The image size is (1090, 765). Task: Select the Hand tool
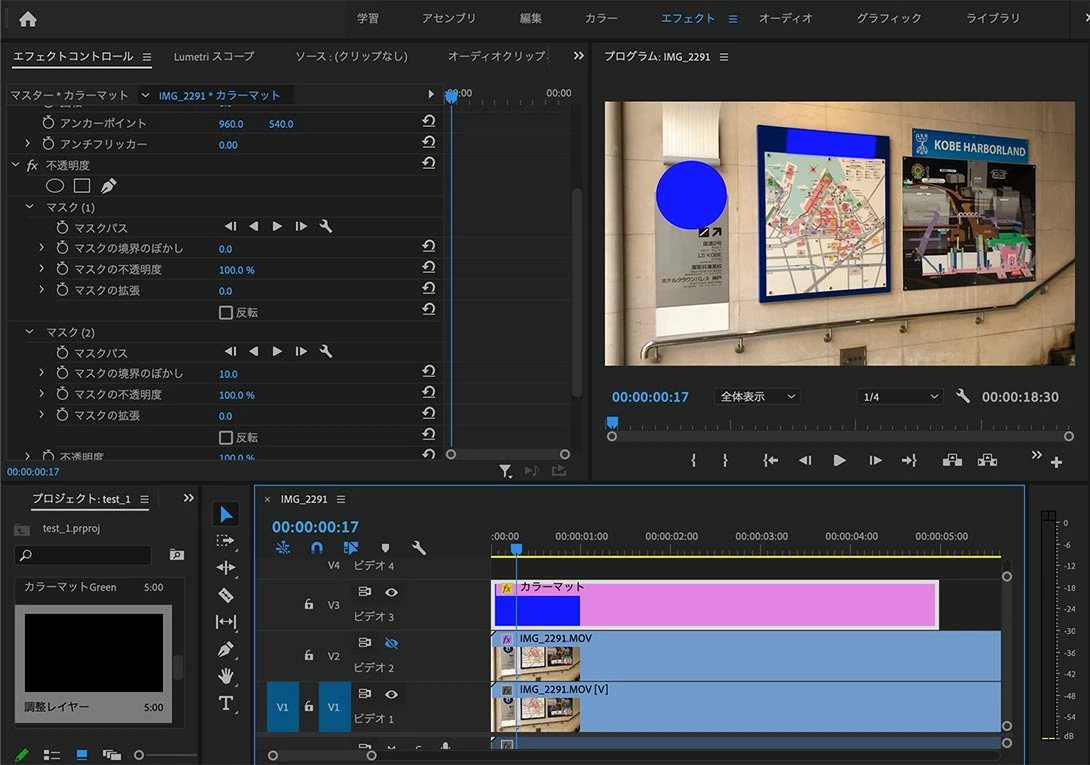226,676
